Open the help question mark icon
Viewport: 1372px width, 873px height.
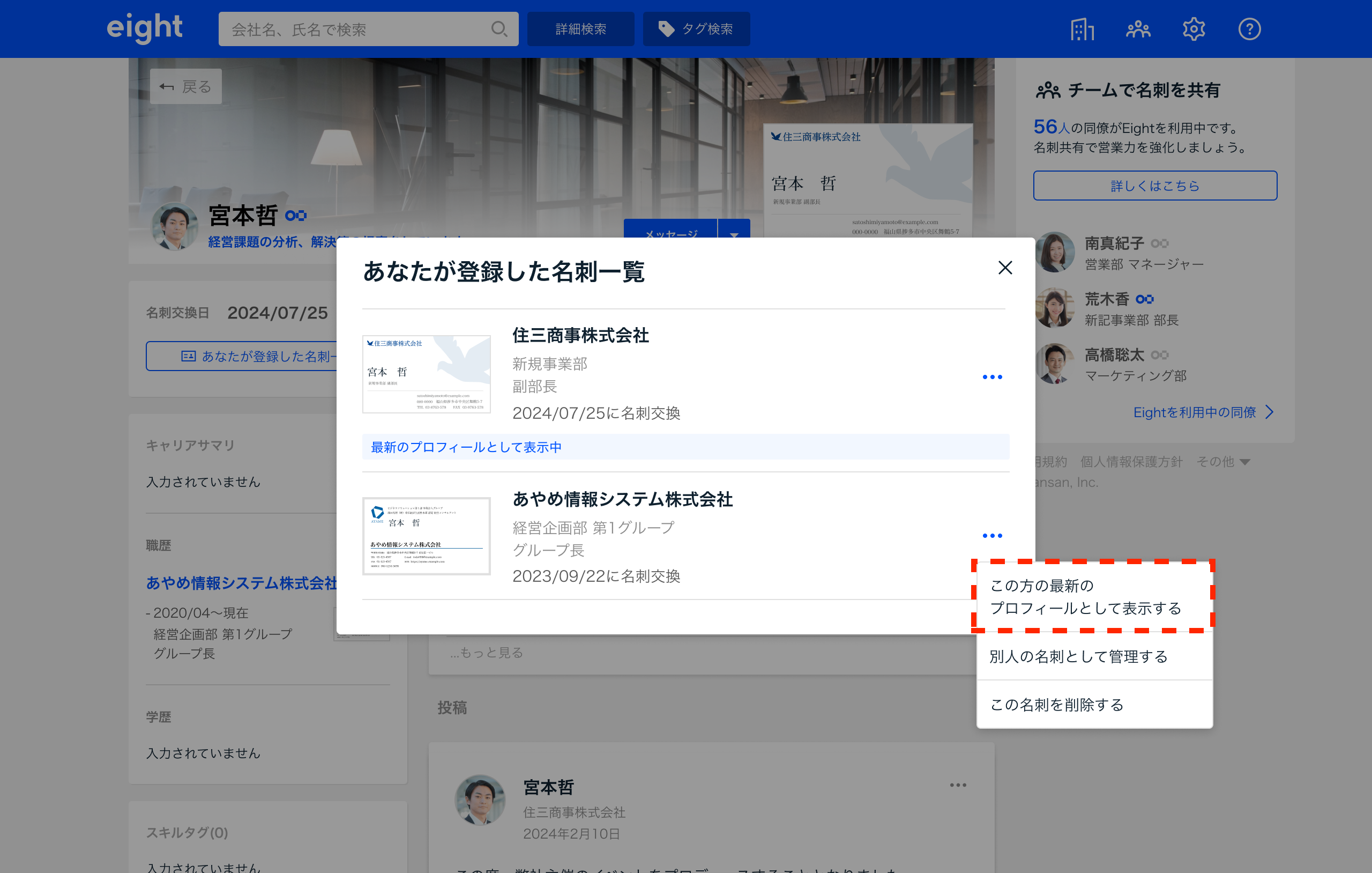[1249, 28]
